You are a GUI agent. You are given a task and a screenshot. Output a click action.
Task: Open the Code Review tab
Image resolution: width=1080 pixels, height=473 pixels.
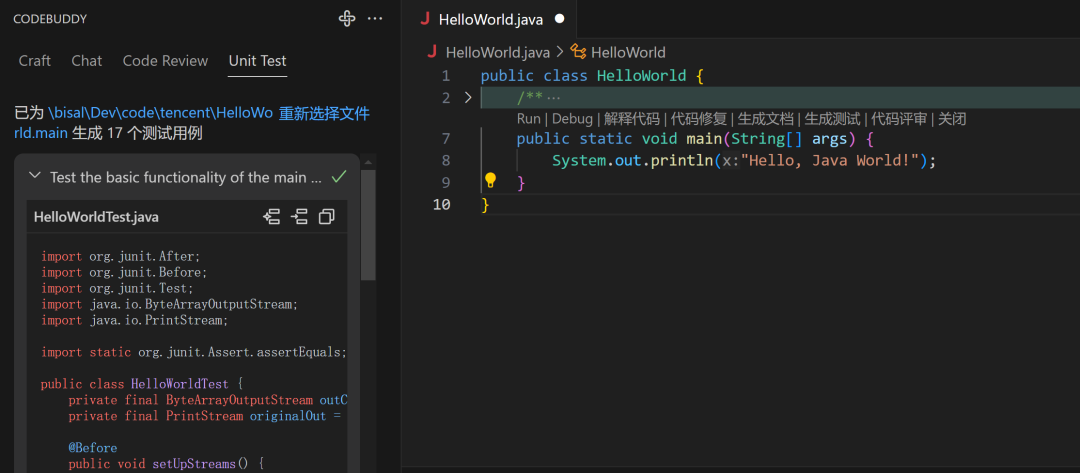point(165,61)
